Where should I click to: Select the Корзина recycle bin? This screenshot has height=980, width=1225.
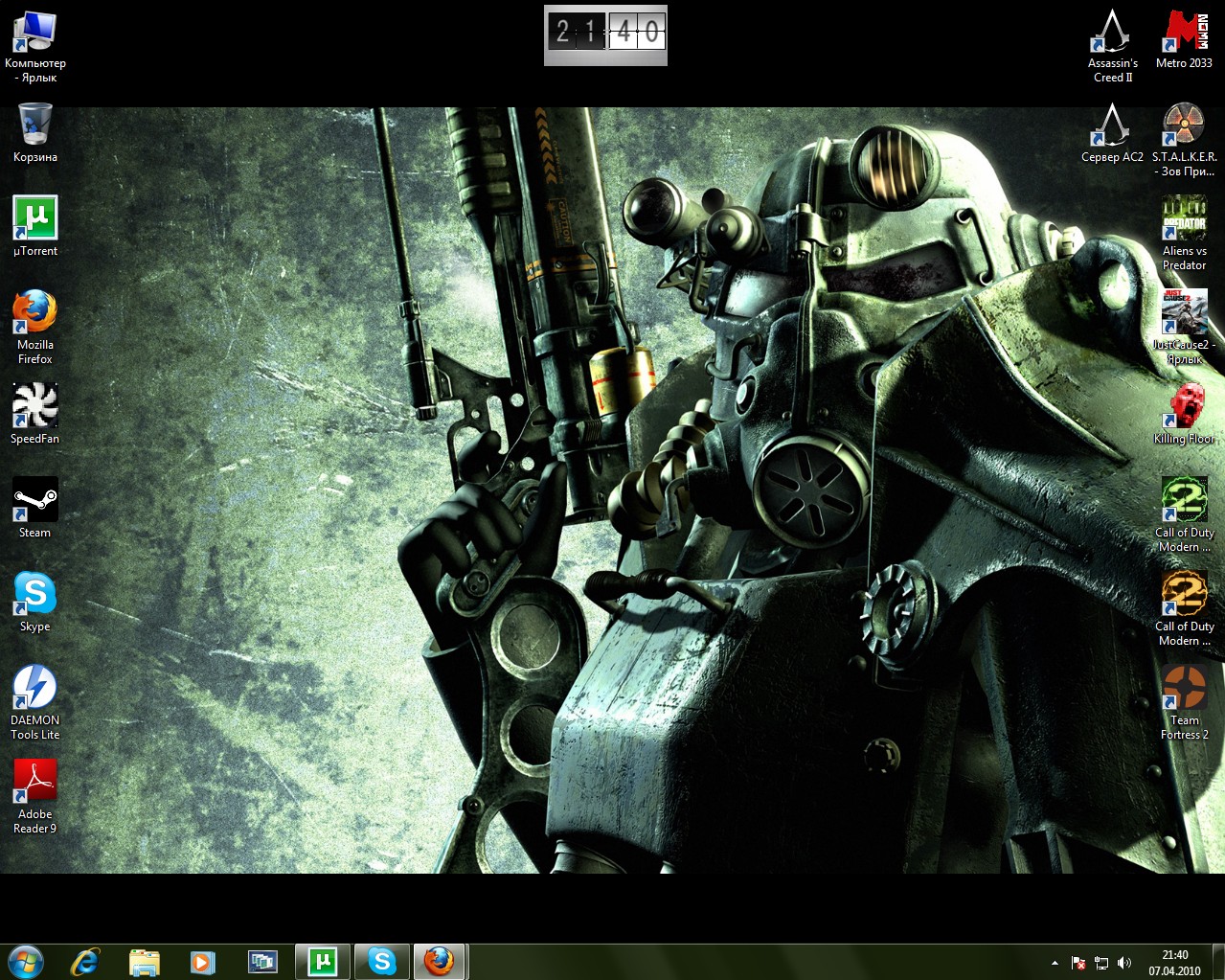coord(35,125)
